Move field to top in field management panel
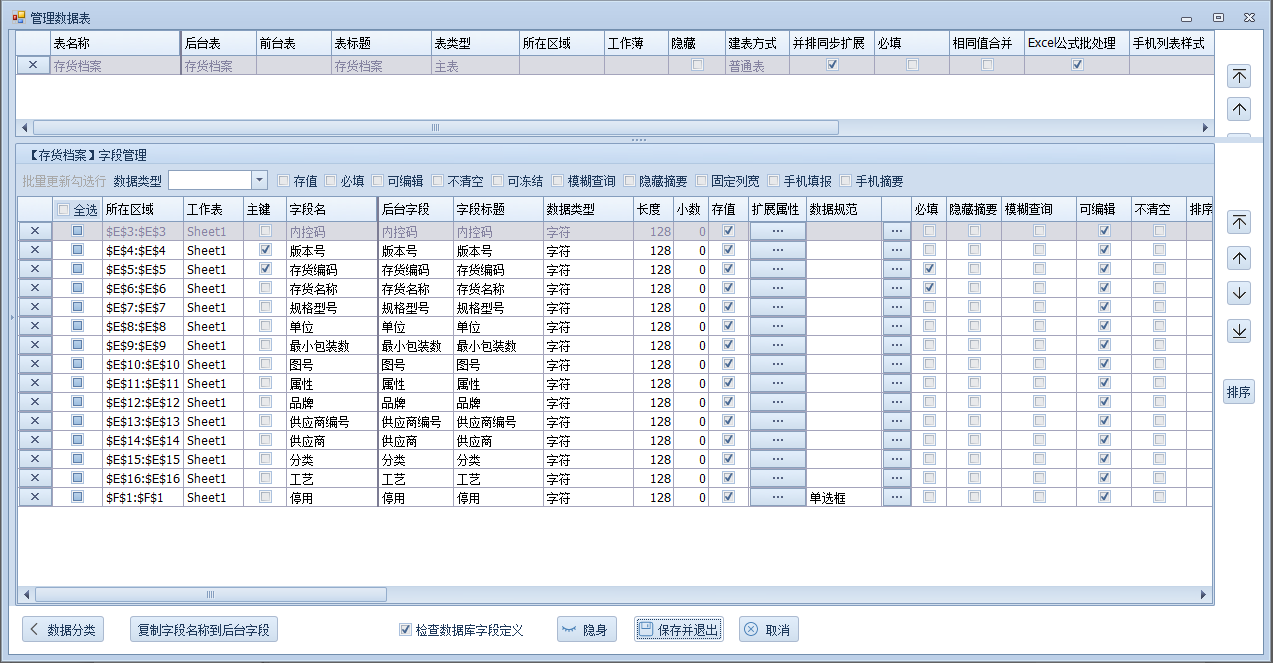 [x=1239, y=222]
